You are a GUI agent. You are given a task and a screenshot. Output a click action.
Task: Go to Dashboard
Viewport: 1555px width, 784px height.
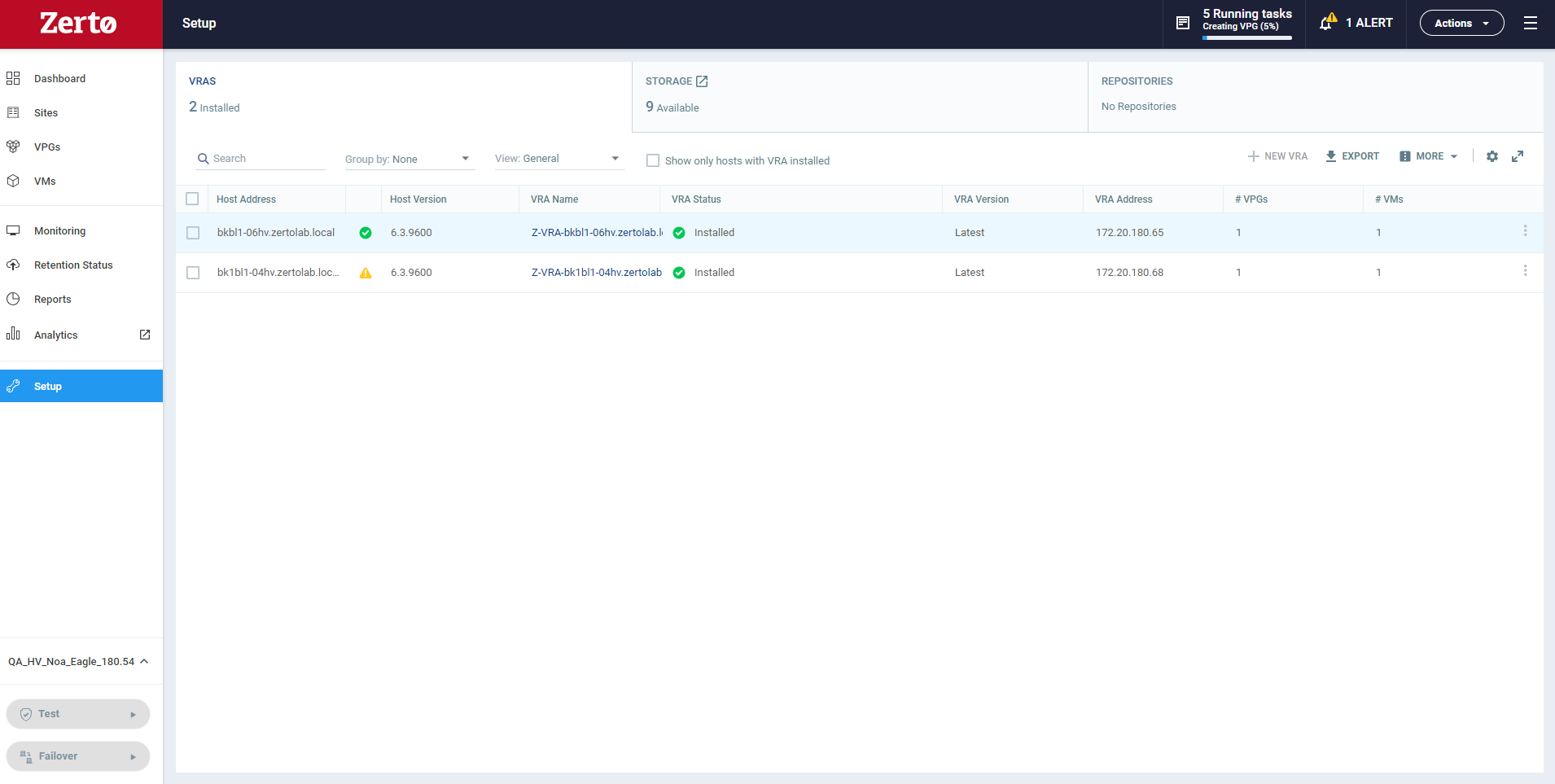pyautogui.click(x=59, y=78)
